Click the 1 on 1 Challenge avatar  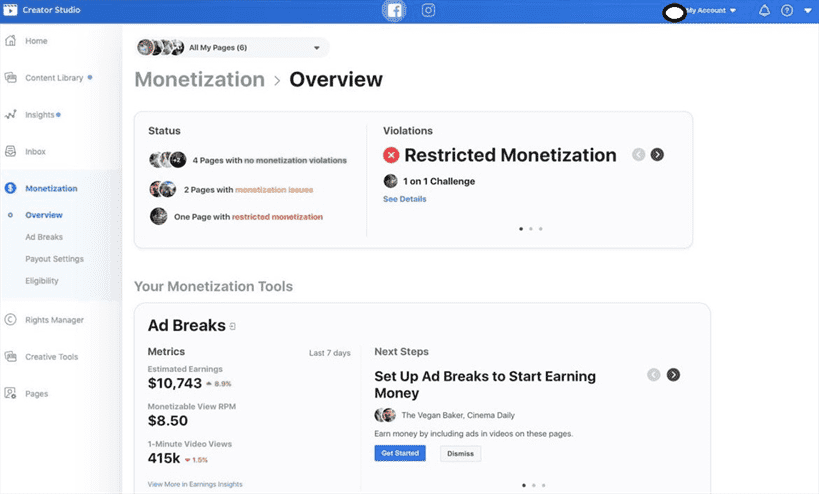[x=390, y=181]
